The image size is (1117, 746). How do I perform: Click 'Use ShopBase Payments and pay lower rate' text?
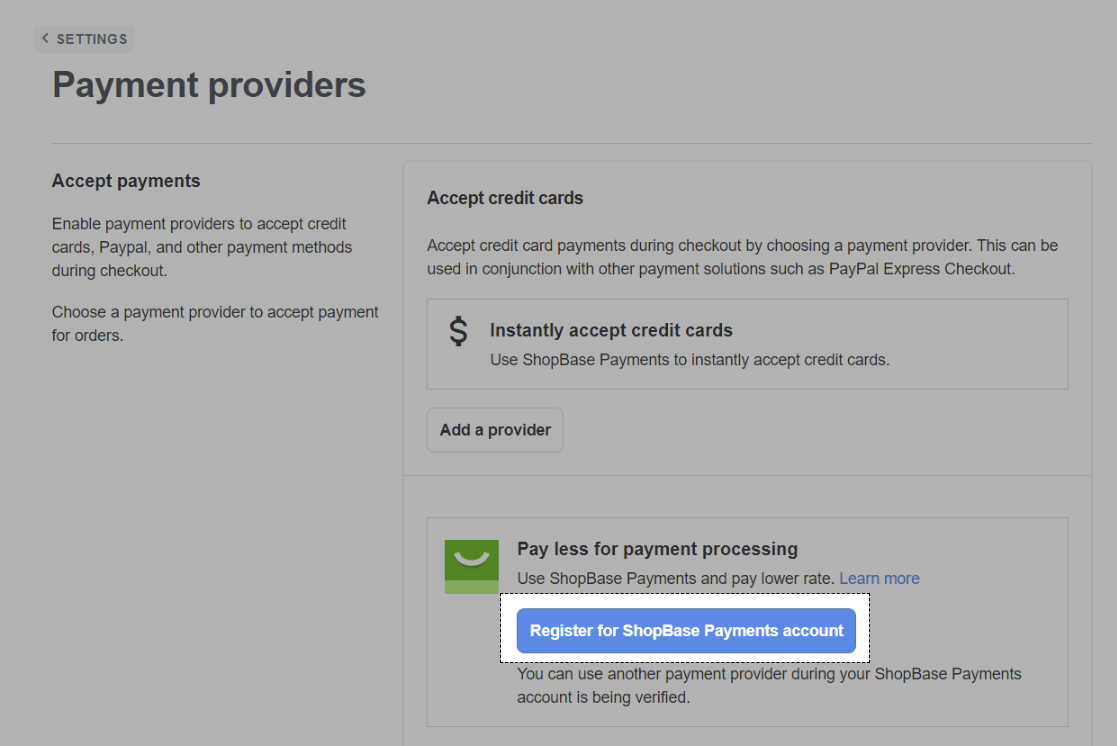(676, 578)
